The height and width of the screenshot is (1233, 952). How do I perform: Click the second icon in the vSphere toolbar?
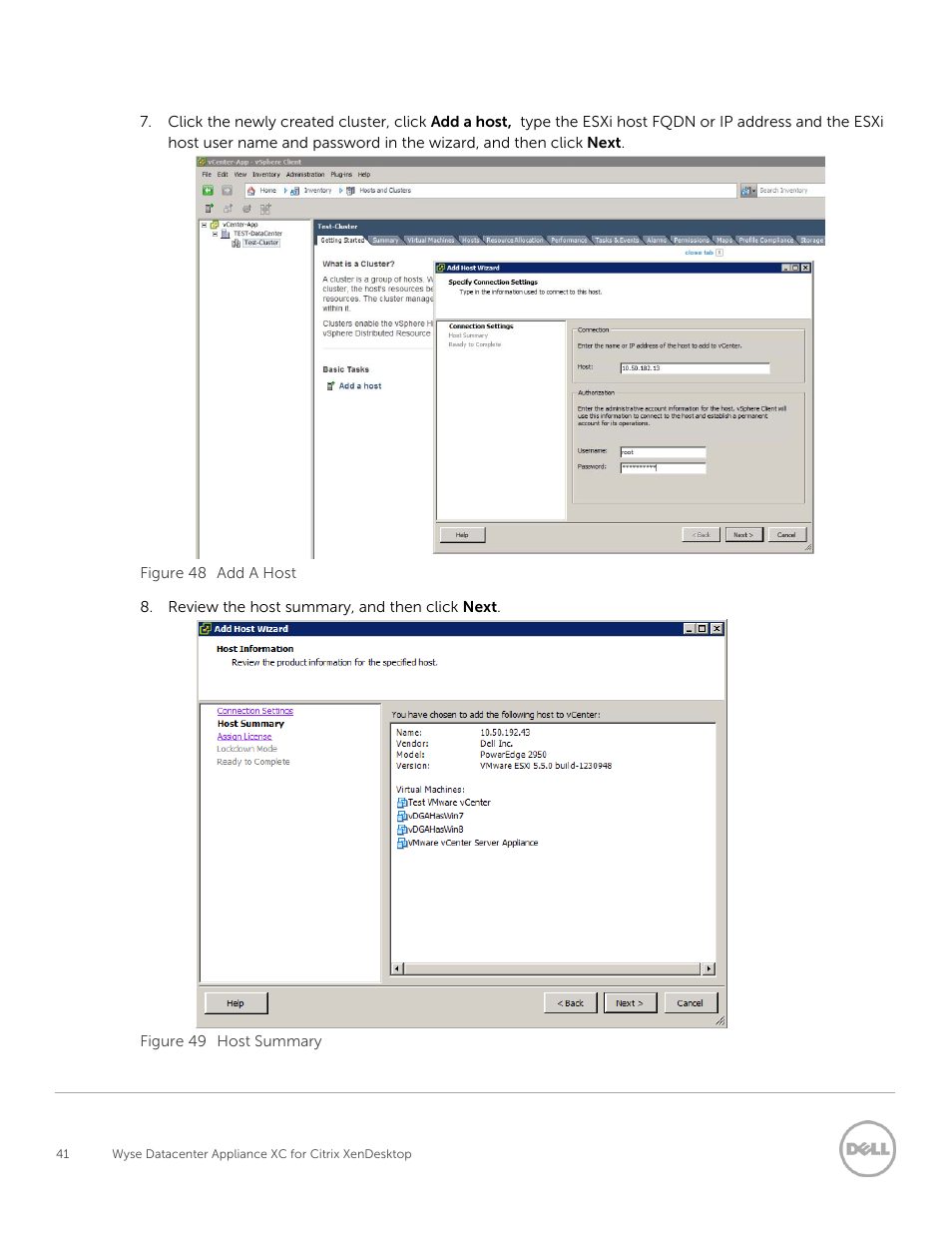pyautogui.click(x=228, y=209)
